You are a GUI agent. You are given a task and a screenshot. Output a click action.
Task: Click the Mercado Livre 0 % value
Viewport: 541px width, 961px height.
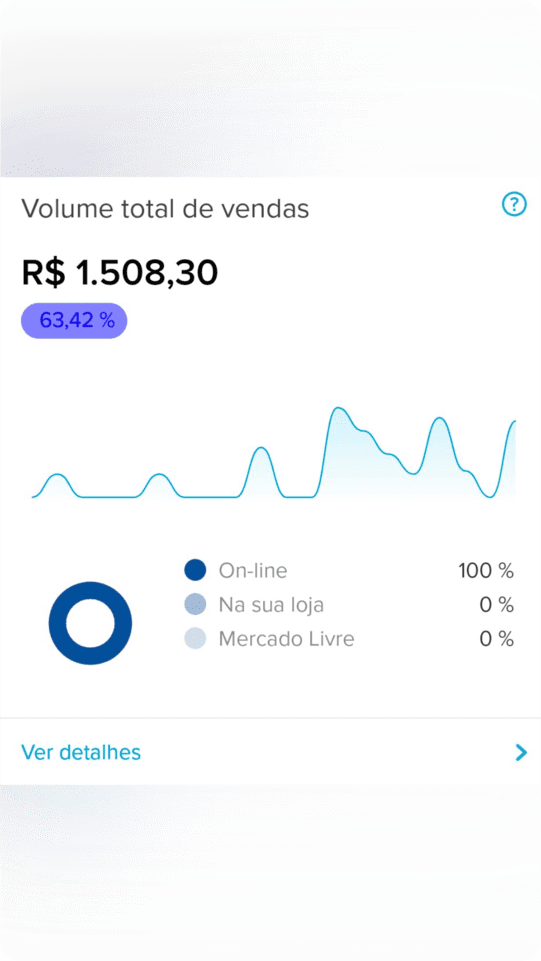tap(496, 639)
